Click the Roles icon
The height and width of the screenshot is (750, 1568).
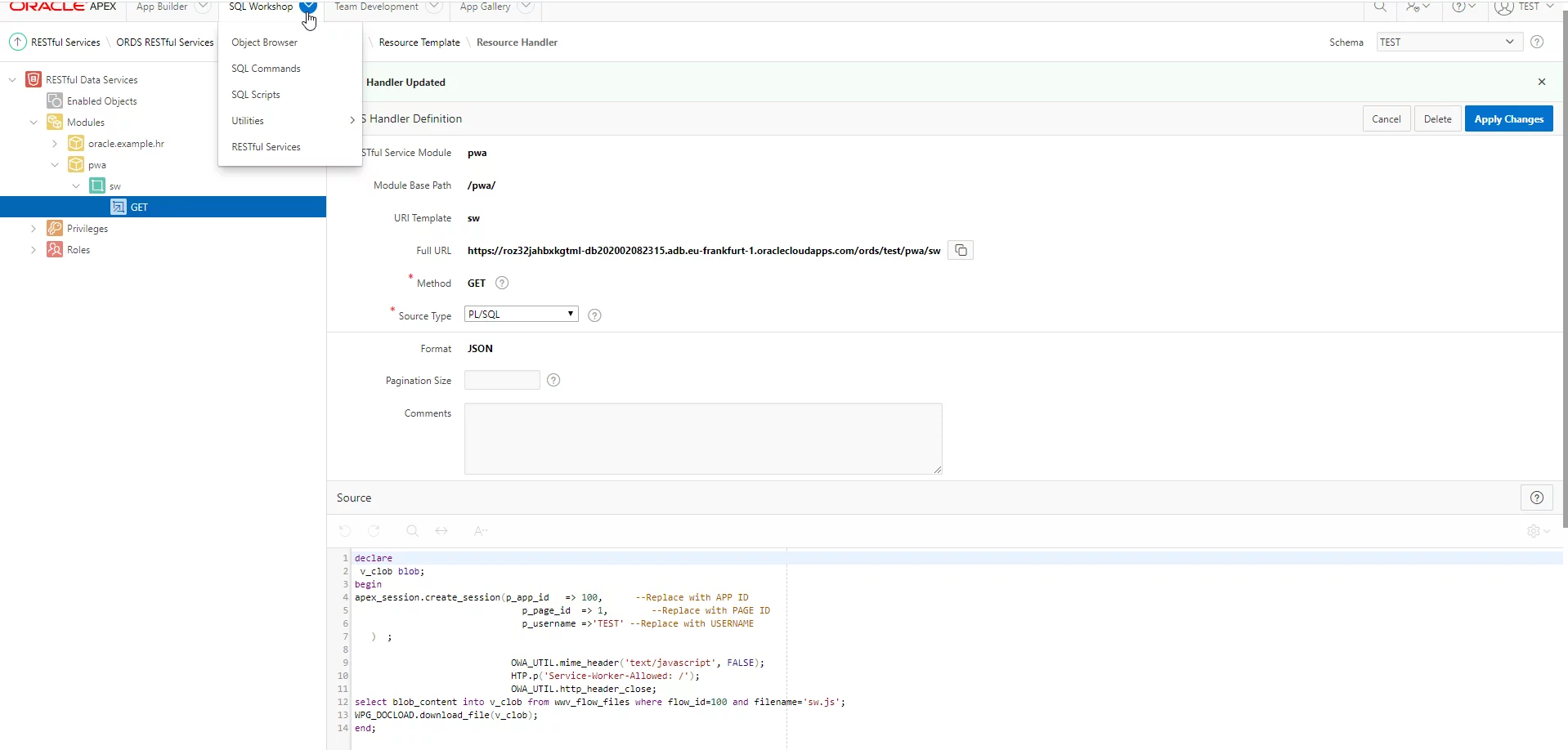pos(55,249)
